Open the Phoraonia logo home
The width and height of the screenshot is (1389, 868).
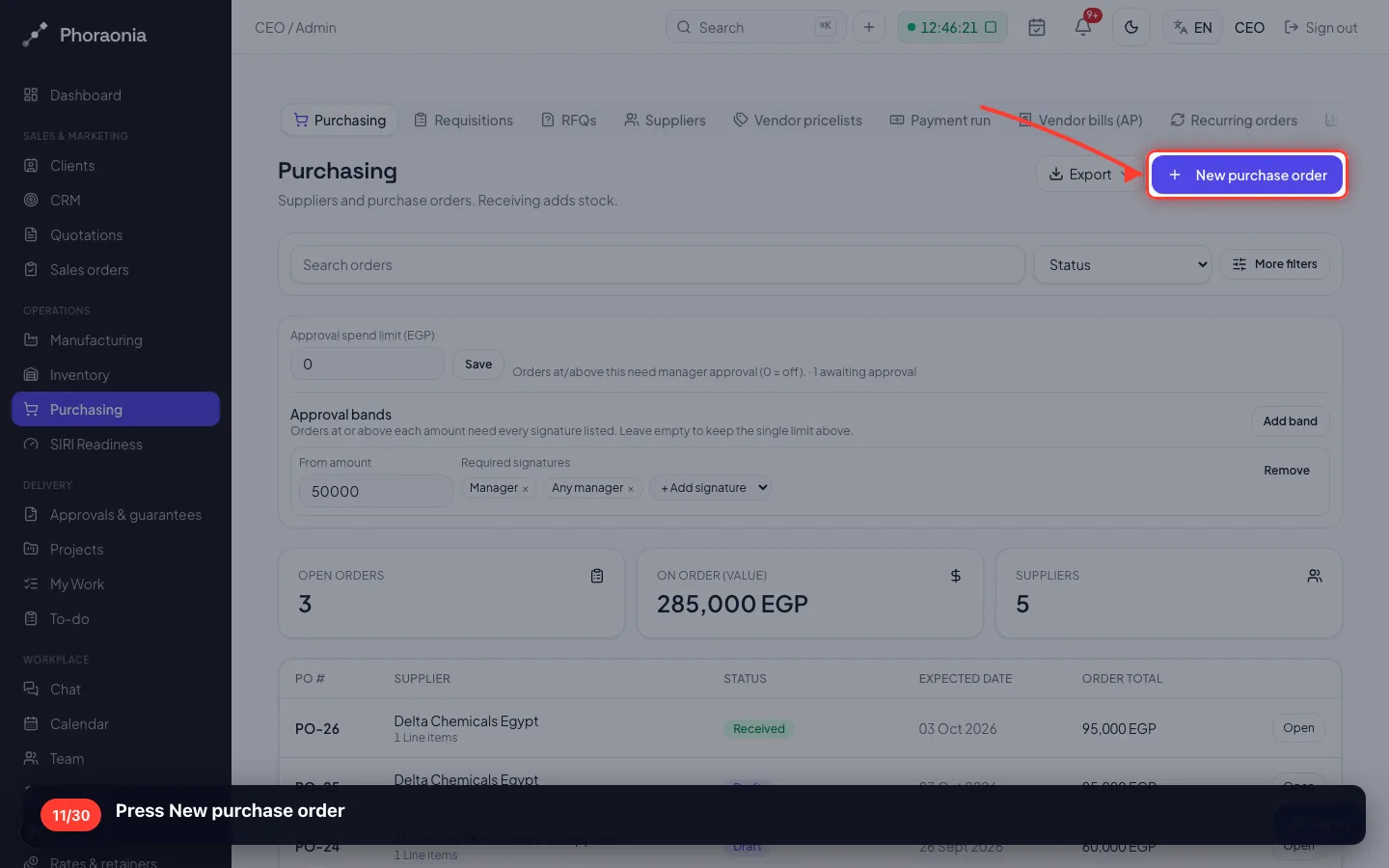tap(85, 35)
